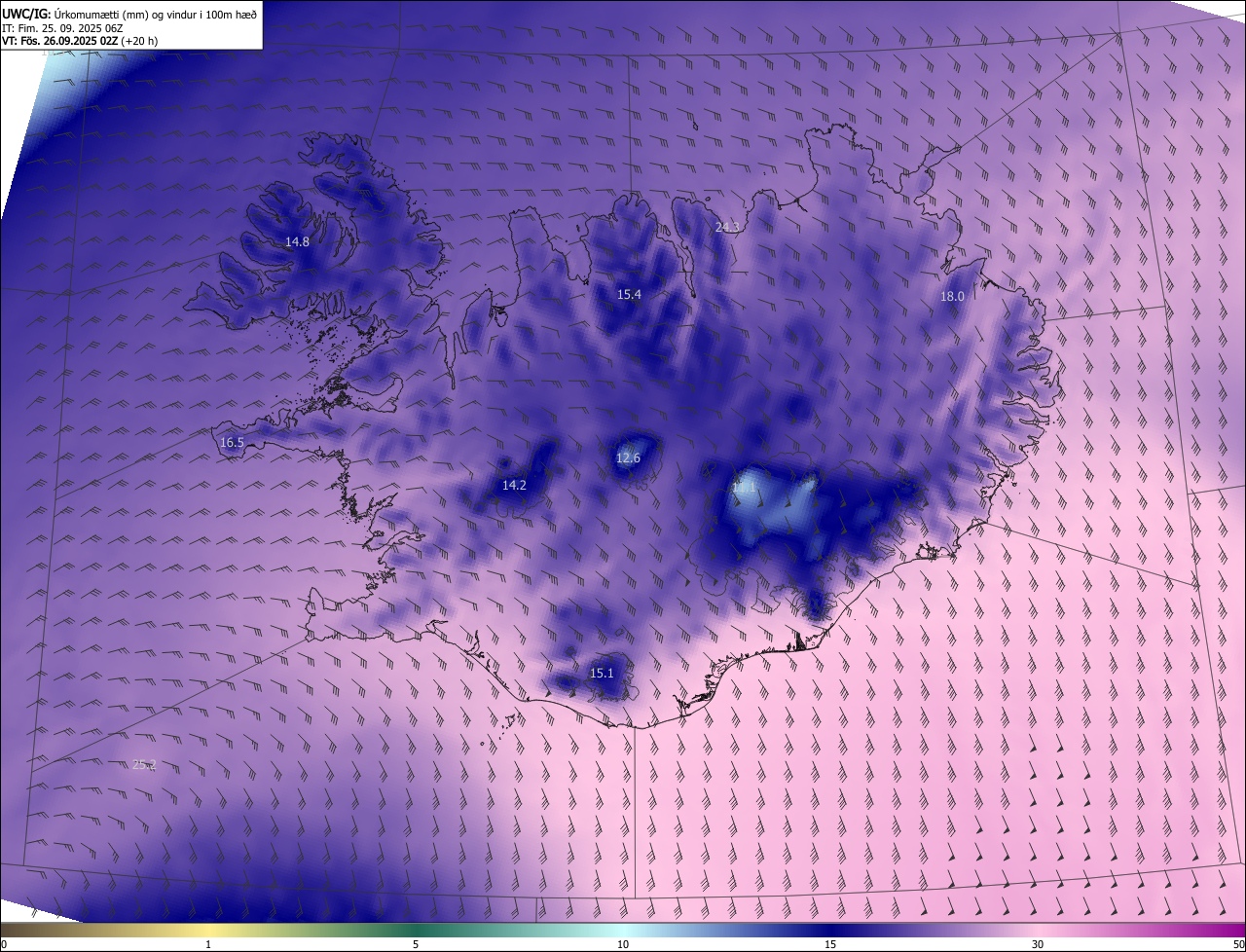This screenshot has width=1246, height=952.
Task: Click the 14.8 value over the Westfjords
Action: 297,241
